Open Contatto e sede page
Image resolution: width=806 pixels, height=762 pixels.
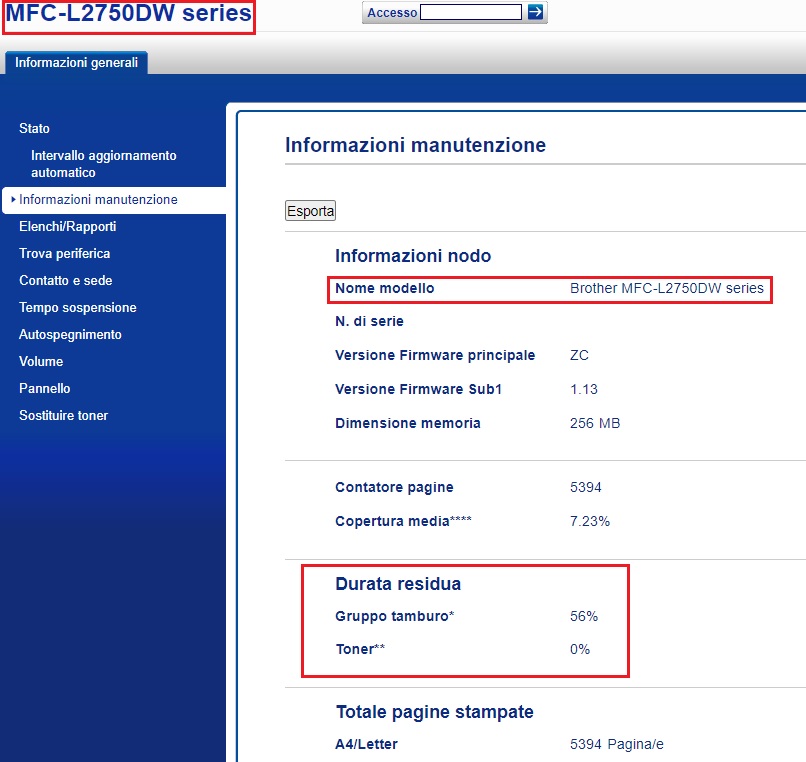[65, 281]
